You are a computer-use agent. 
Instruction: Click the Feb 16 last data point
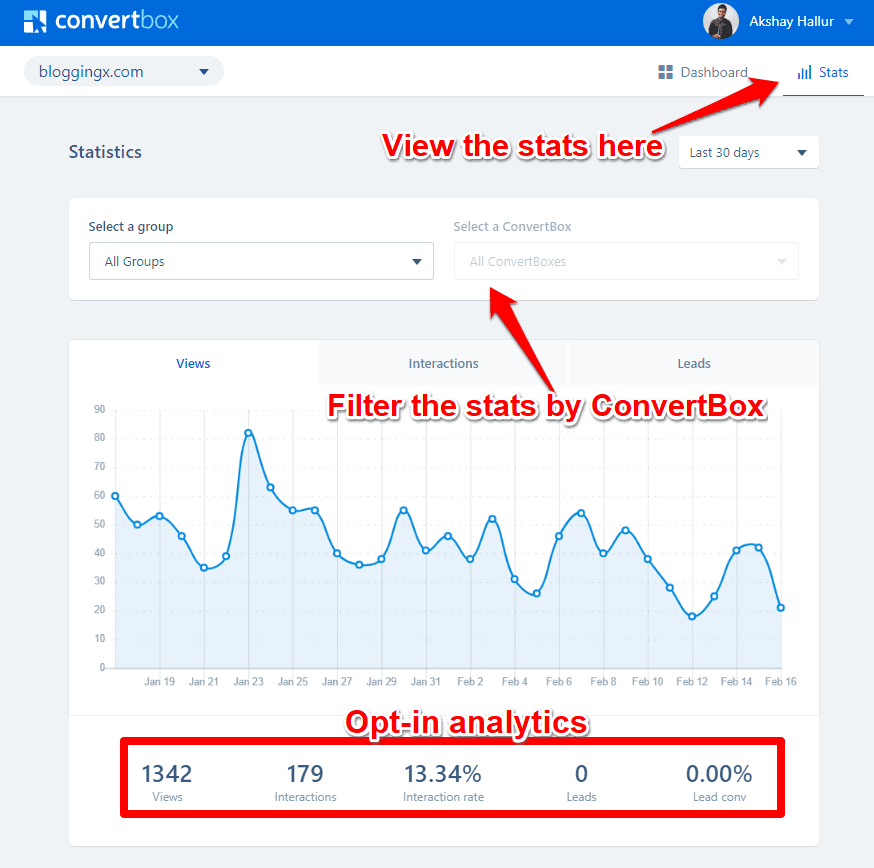tap(780, 608)
